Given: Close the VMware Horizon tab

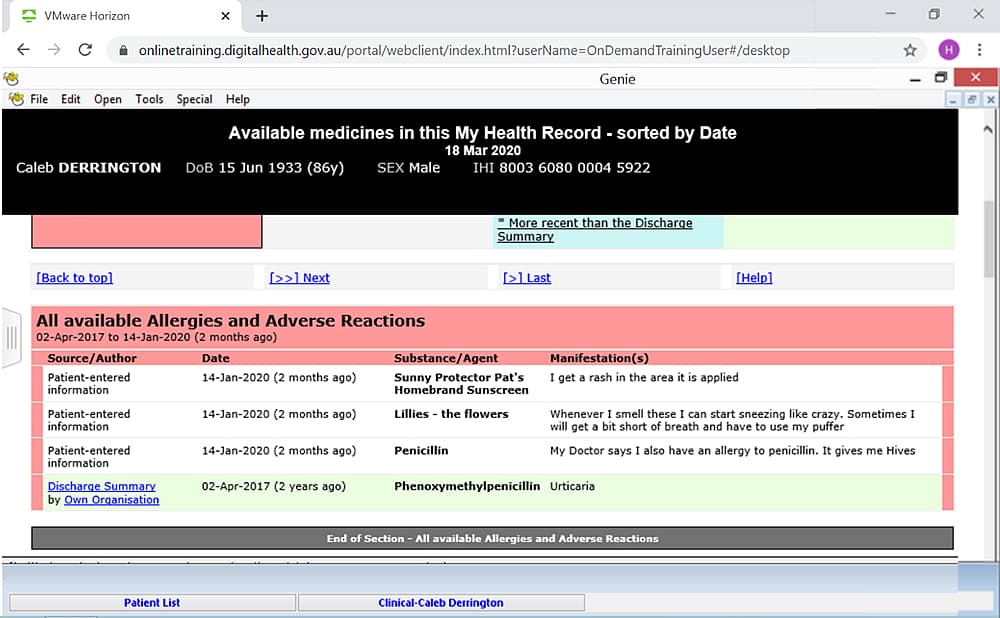Looking at the screenshot, I should point(226,16).
